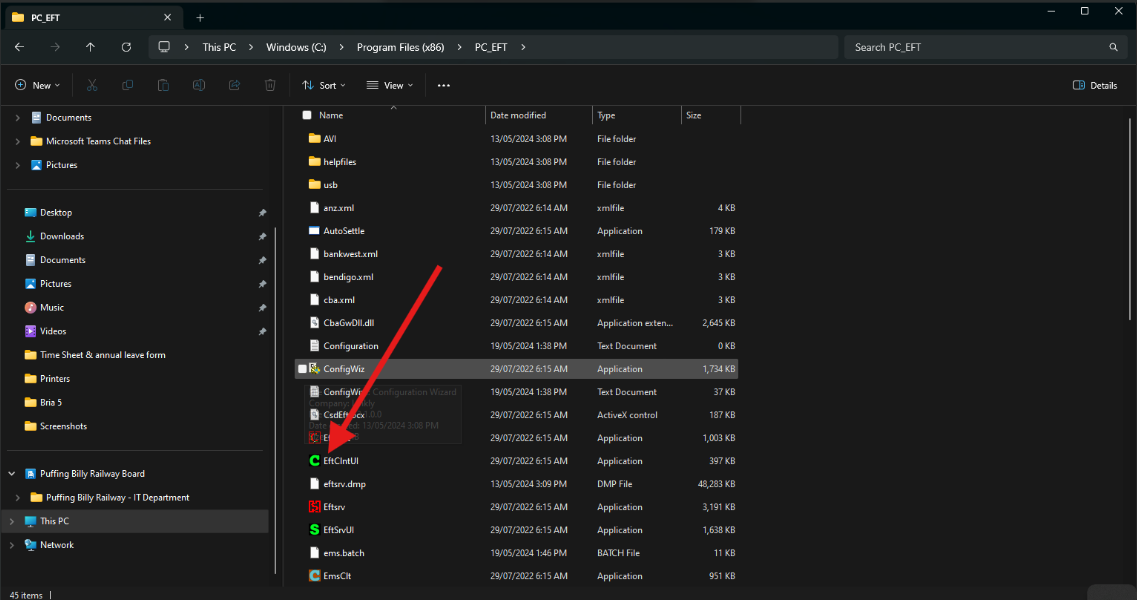Click the AutoSettle application icon
Screen dimensions: 1137x600
314,231
